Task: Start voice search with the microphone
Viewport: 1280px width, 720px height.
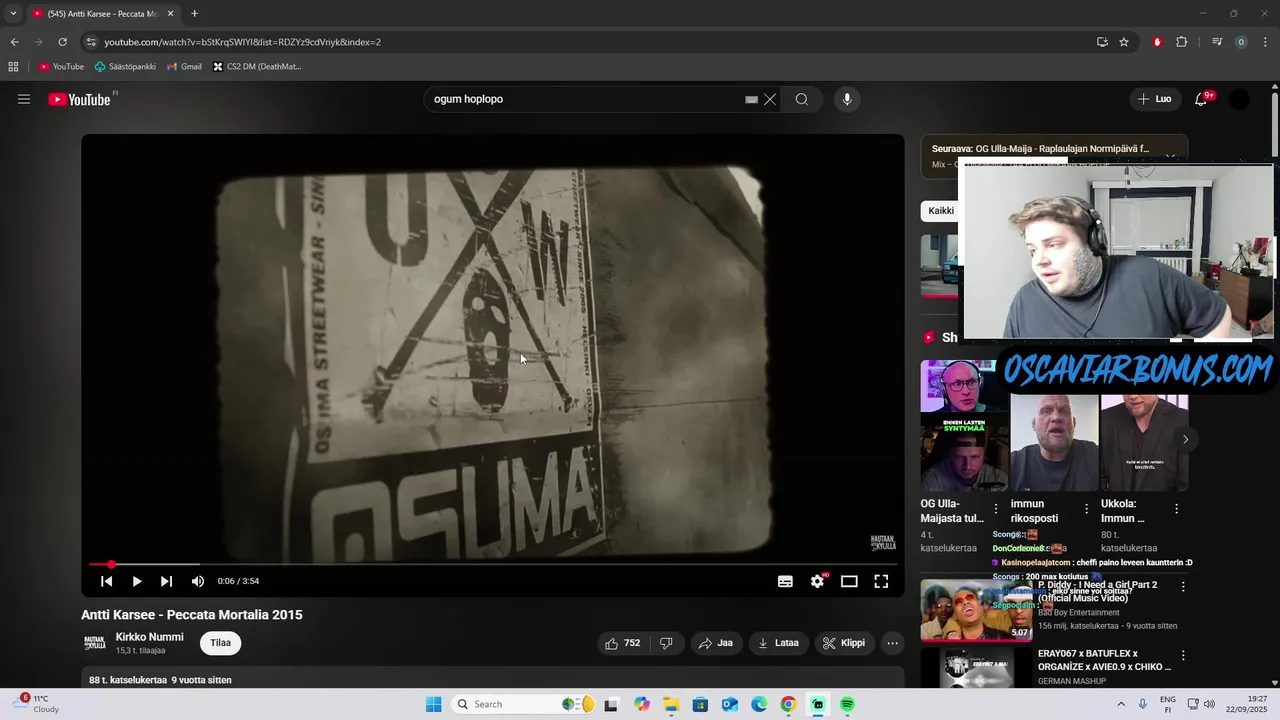Action: click(x=847, y=99)
